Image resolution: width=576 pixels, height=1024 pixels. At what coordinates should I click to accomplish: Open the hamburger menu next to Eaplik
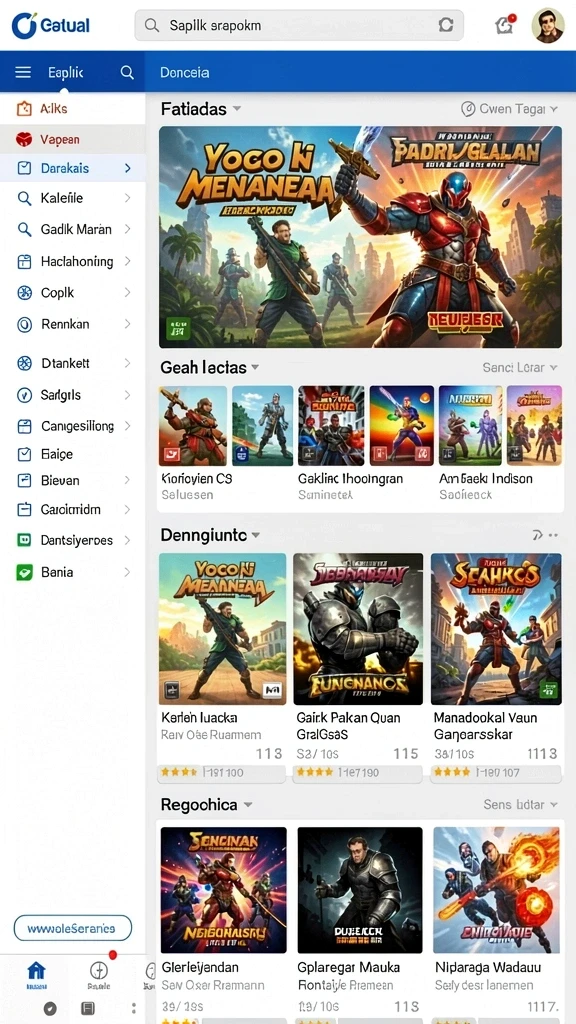tap(23, 72)
